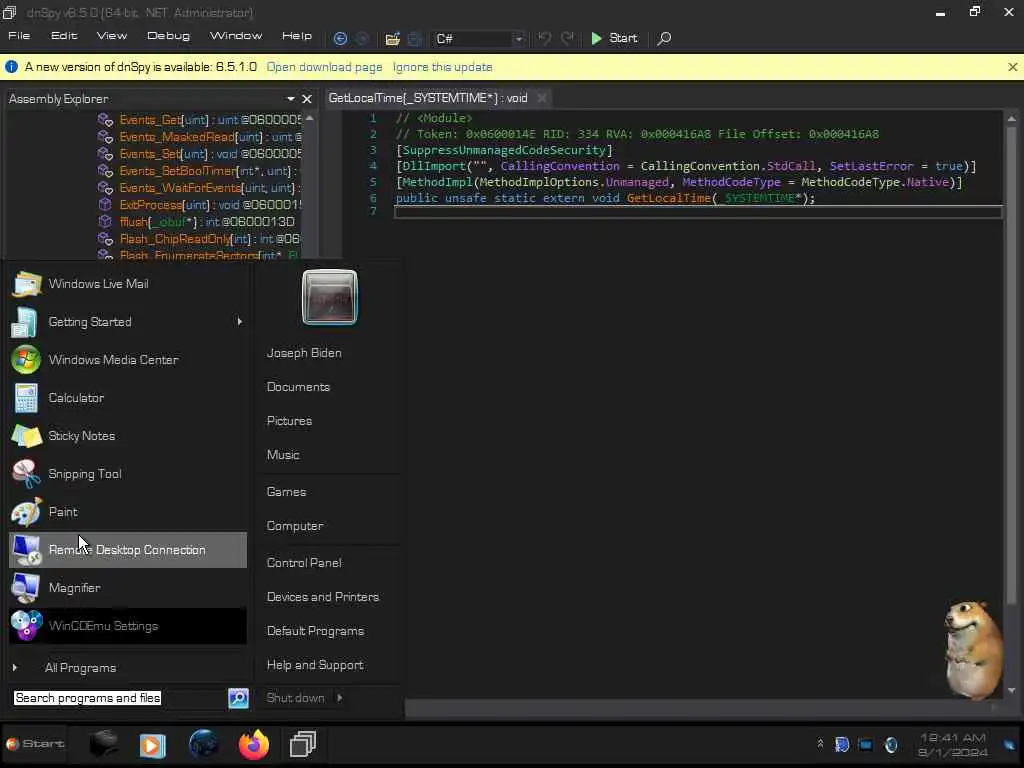Open the C# language dropdown
This screenshot has width=1024, height=768.
point(479,39)
